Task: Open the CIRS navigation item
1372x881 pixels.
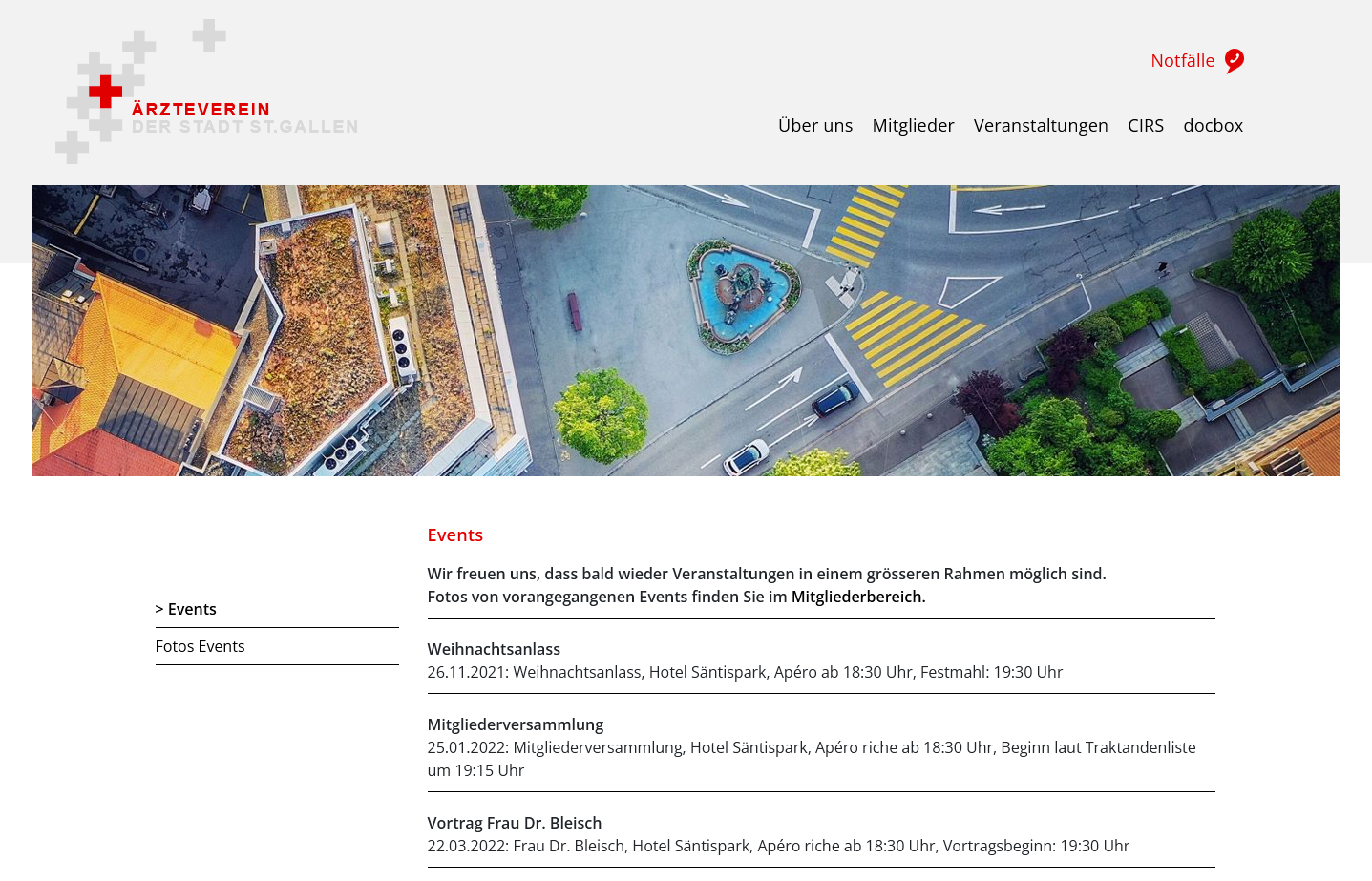Action: pyautogui.click(x=1145, y=126)
